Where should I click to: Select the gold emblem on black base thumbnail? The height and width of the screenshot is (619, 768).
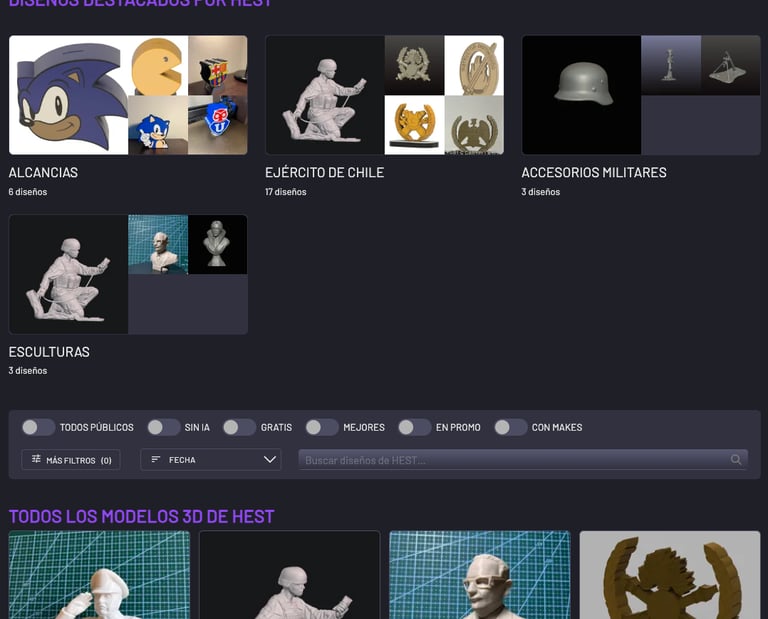(414, 125)
